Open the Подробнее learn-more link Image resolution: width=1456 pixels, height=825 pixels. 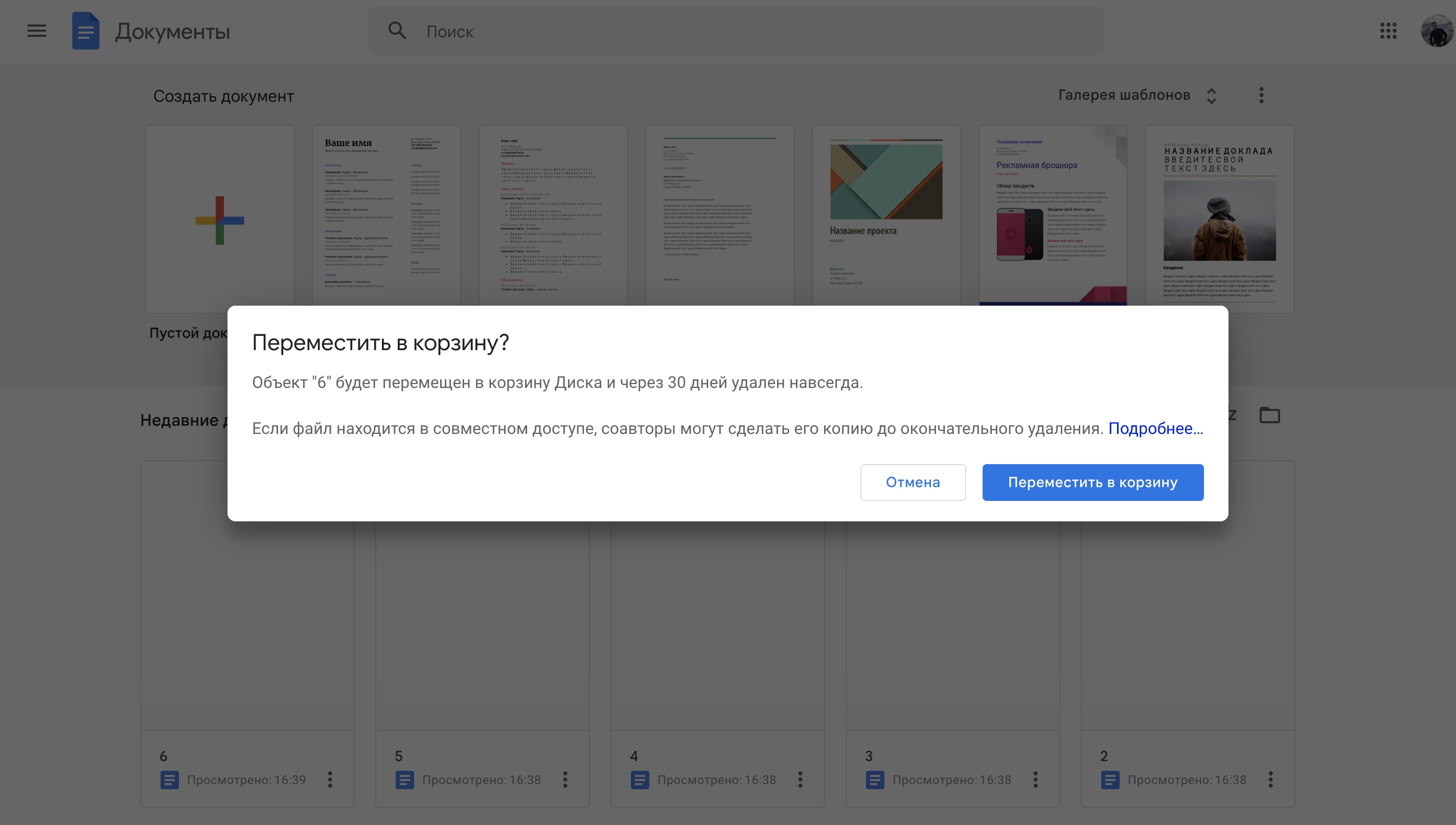point(1155,428)
